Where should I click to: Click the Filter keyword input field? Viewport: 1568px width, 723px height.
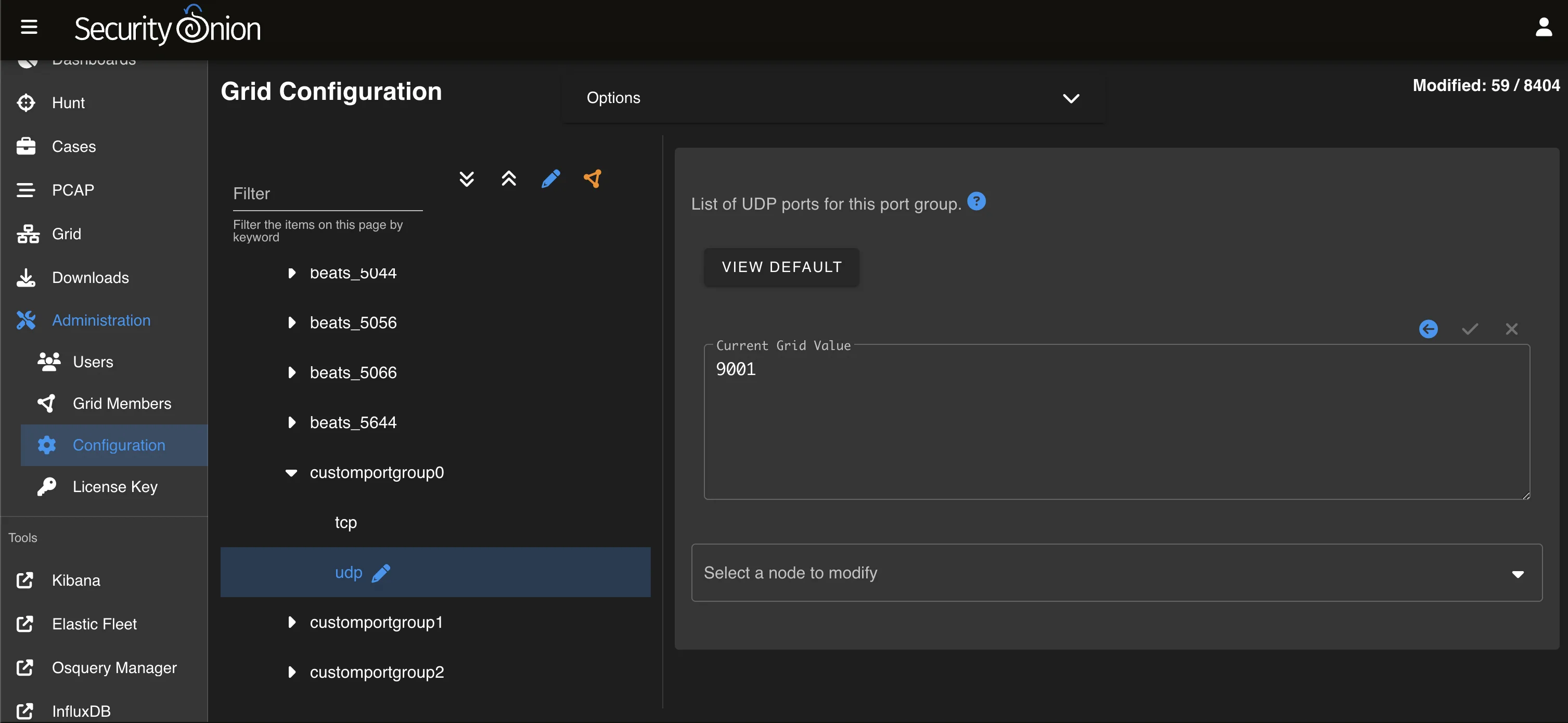pos(327,193)
